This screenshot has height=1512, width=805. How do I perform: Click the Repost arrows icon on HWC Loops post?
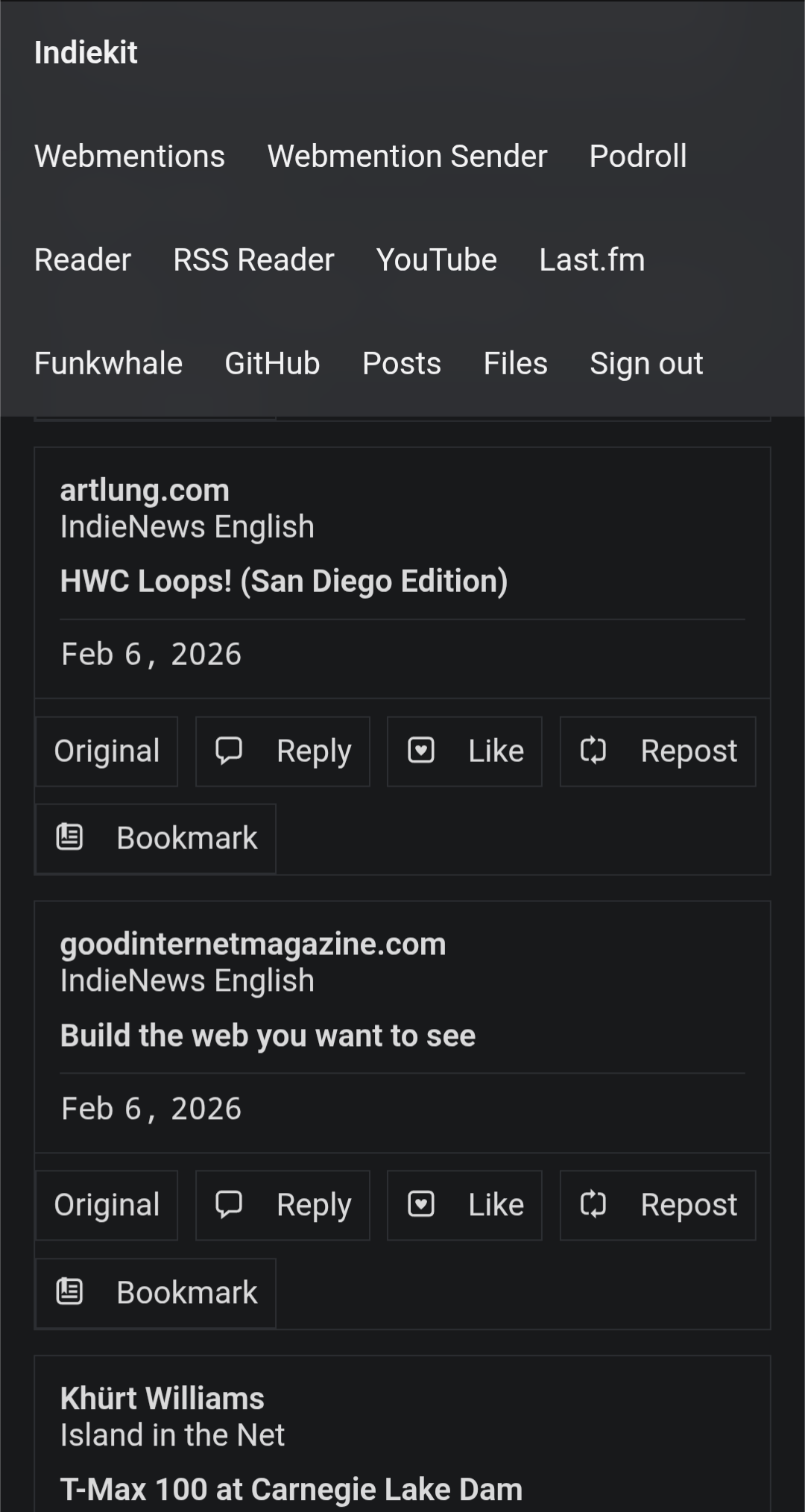pyautogui.click(x=594, y=751)
